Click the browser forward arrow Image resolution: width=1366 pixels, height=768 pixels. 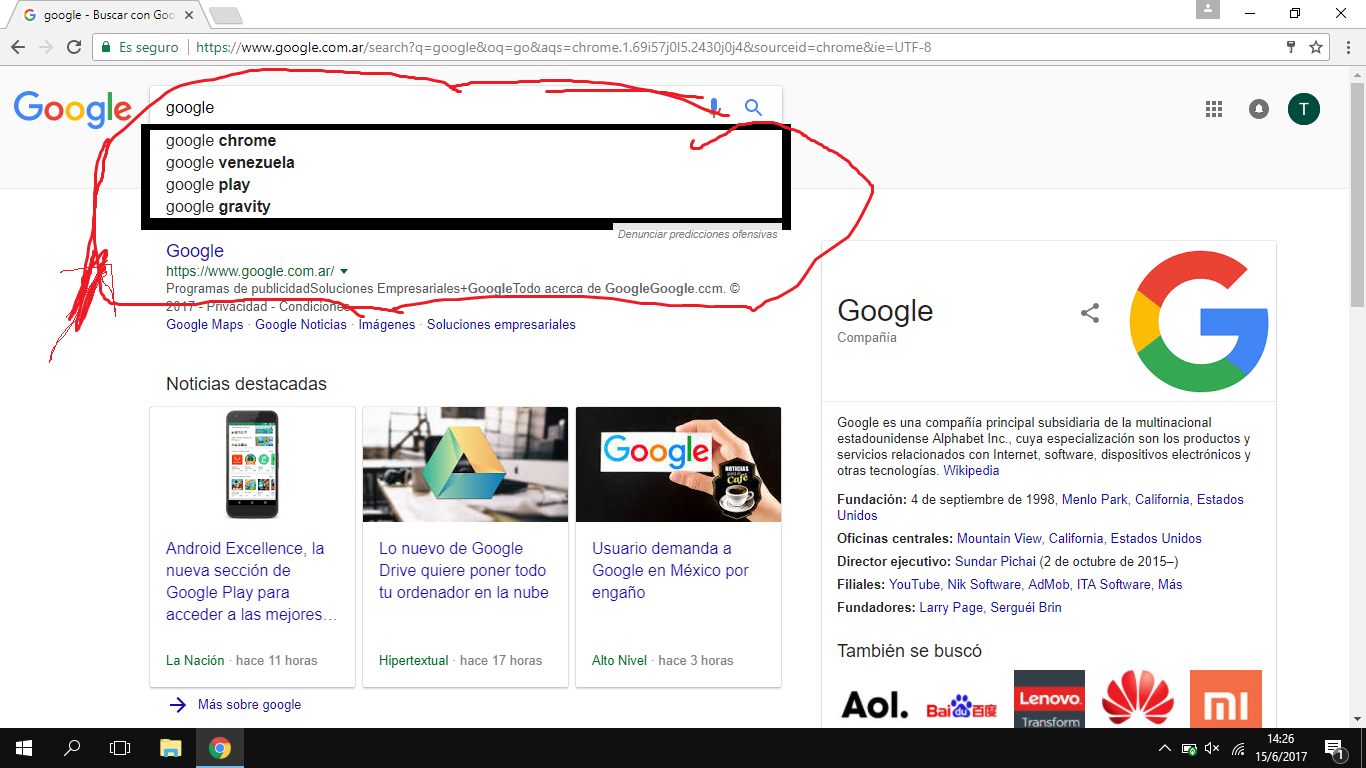click(46, 47)
